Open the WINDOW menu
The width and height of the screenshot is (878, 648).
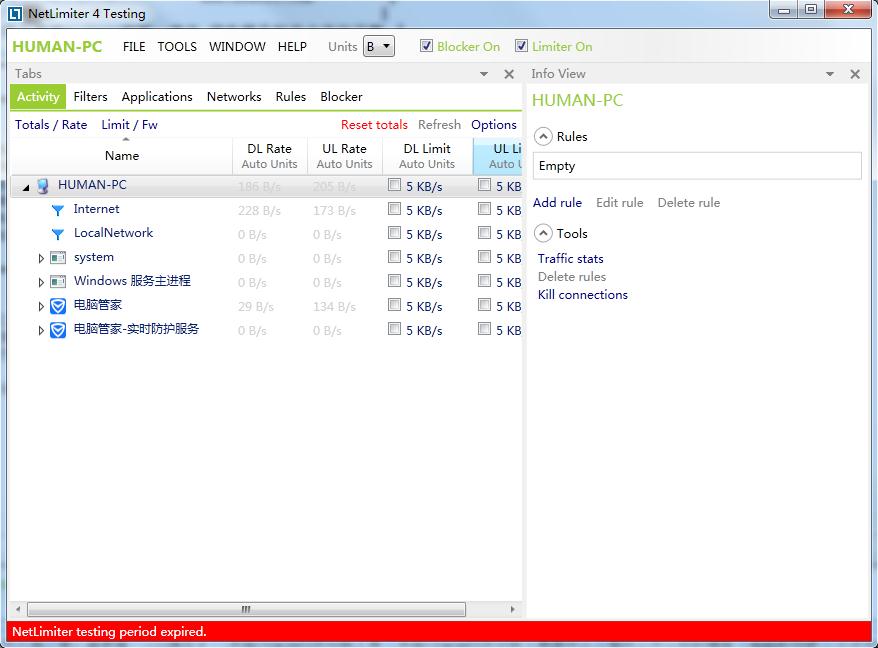tap(237, 46)
